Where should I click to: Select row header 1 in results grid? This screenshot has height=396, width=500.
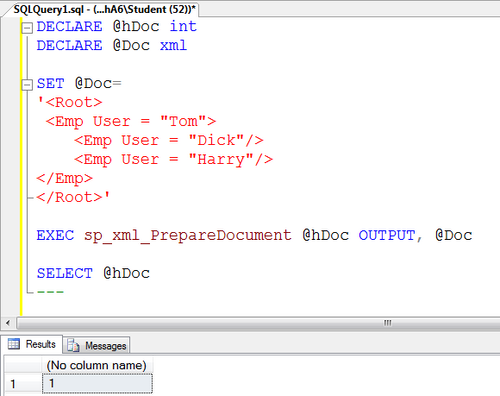(x=23, y=384)
